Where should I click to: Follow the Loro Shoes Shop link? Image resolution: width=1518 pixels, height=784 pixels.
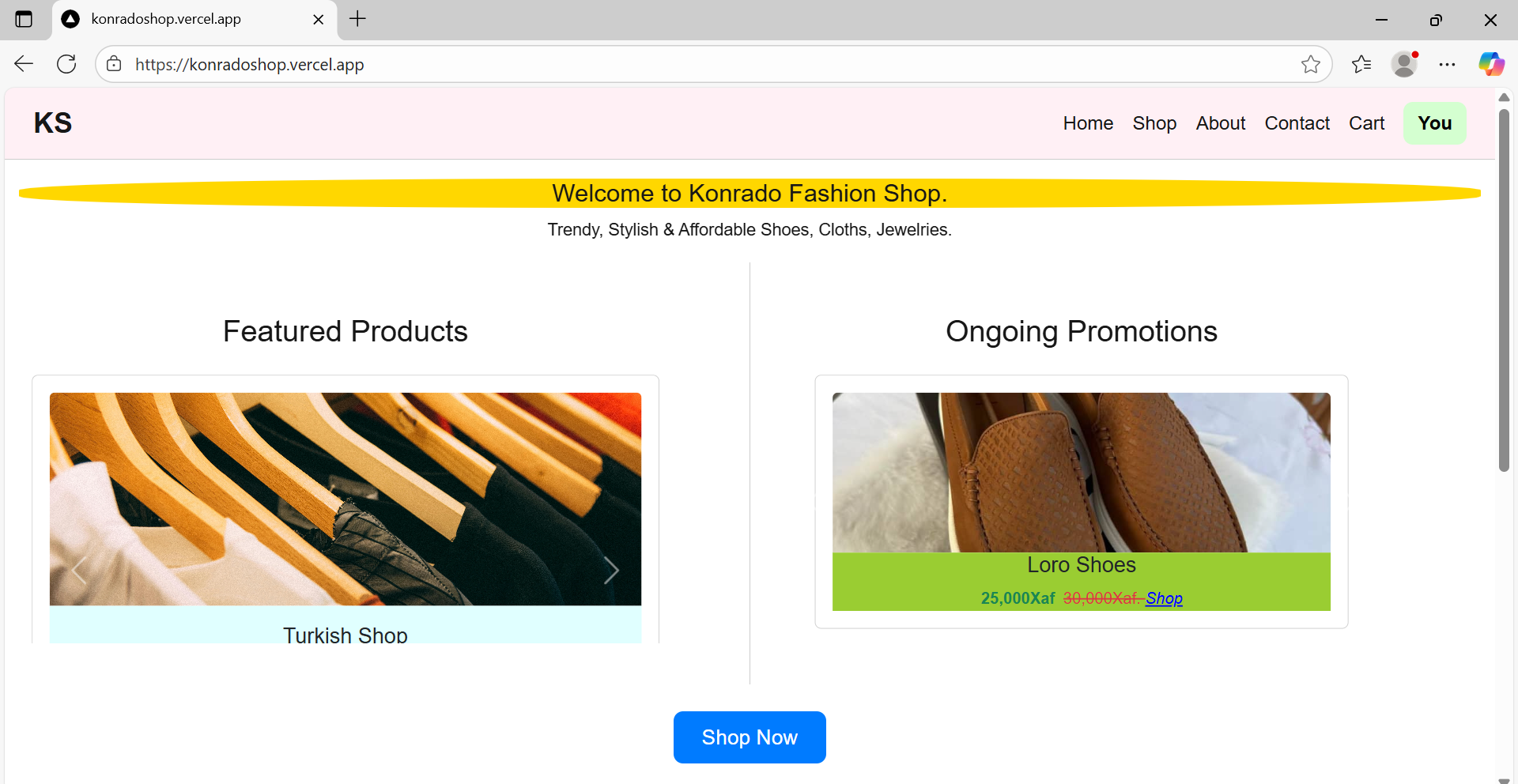pyautogui.click(x=1164, y=598)
